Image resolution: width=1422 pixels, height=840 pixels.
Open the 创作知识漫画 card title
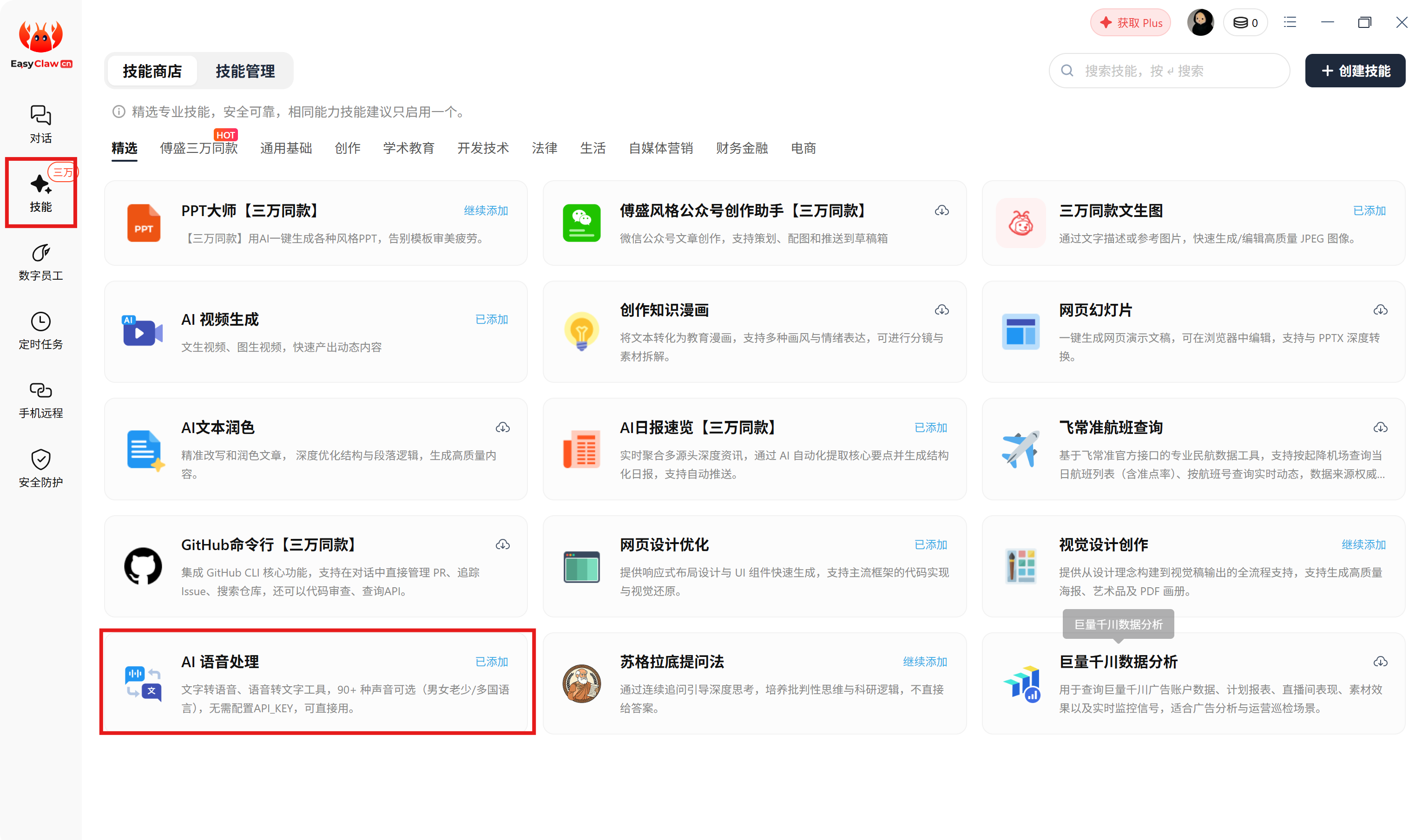[x=664, y=310]
